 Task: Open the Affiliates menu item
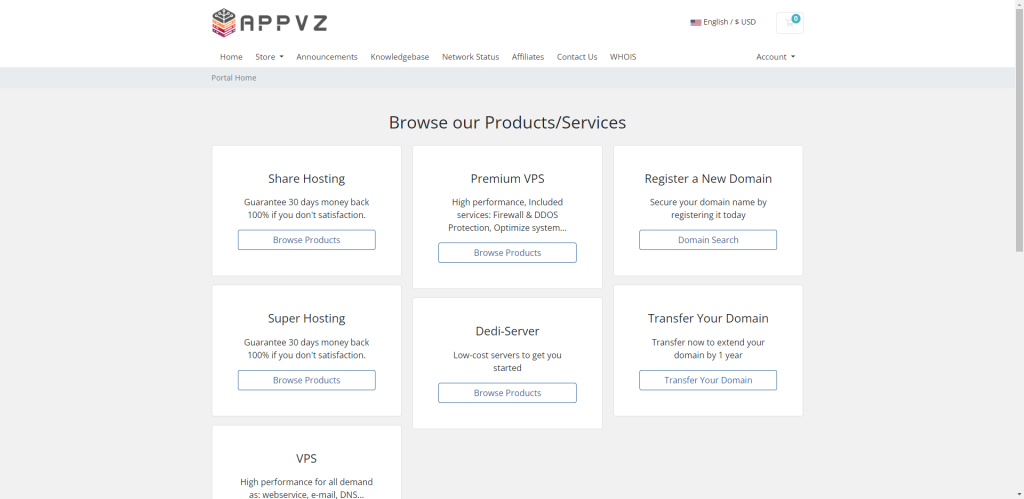coord(528,57)
